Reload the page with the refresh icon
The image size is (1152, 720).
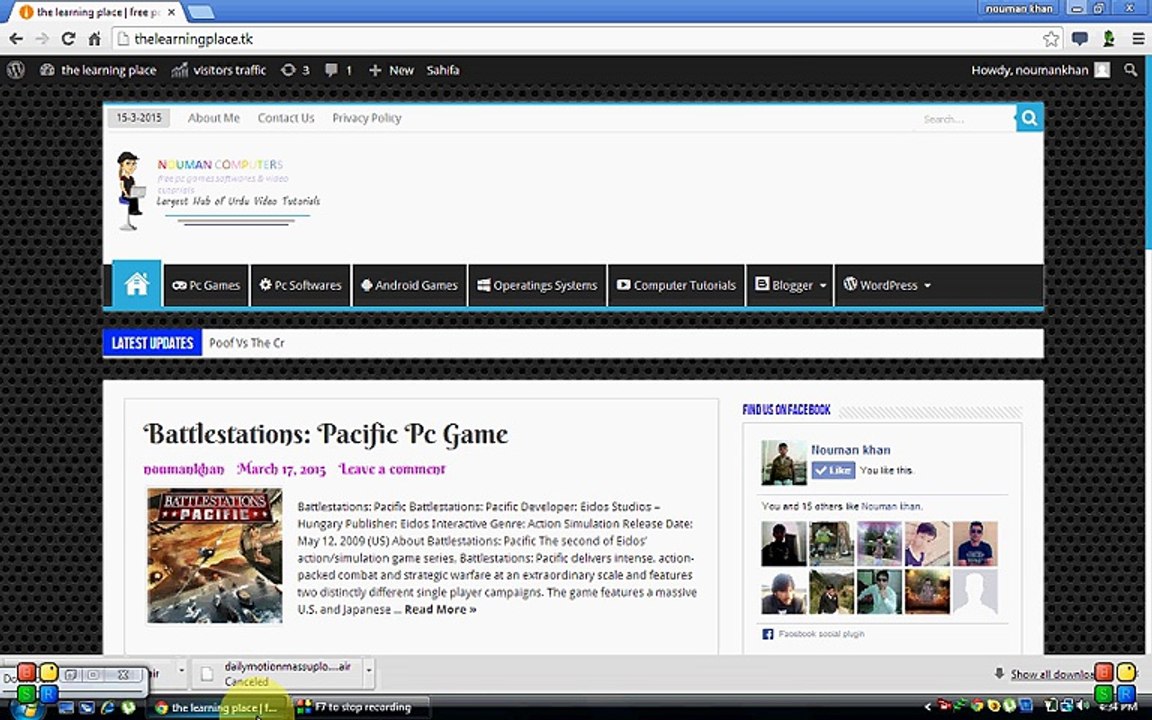point(68,39)
